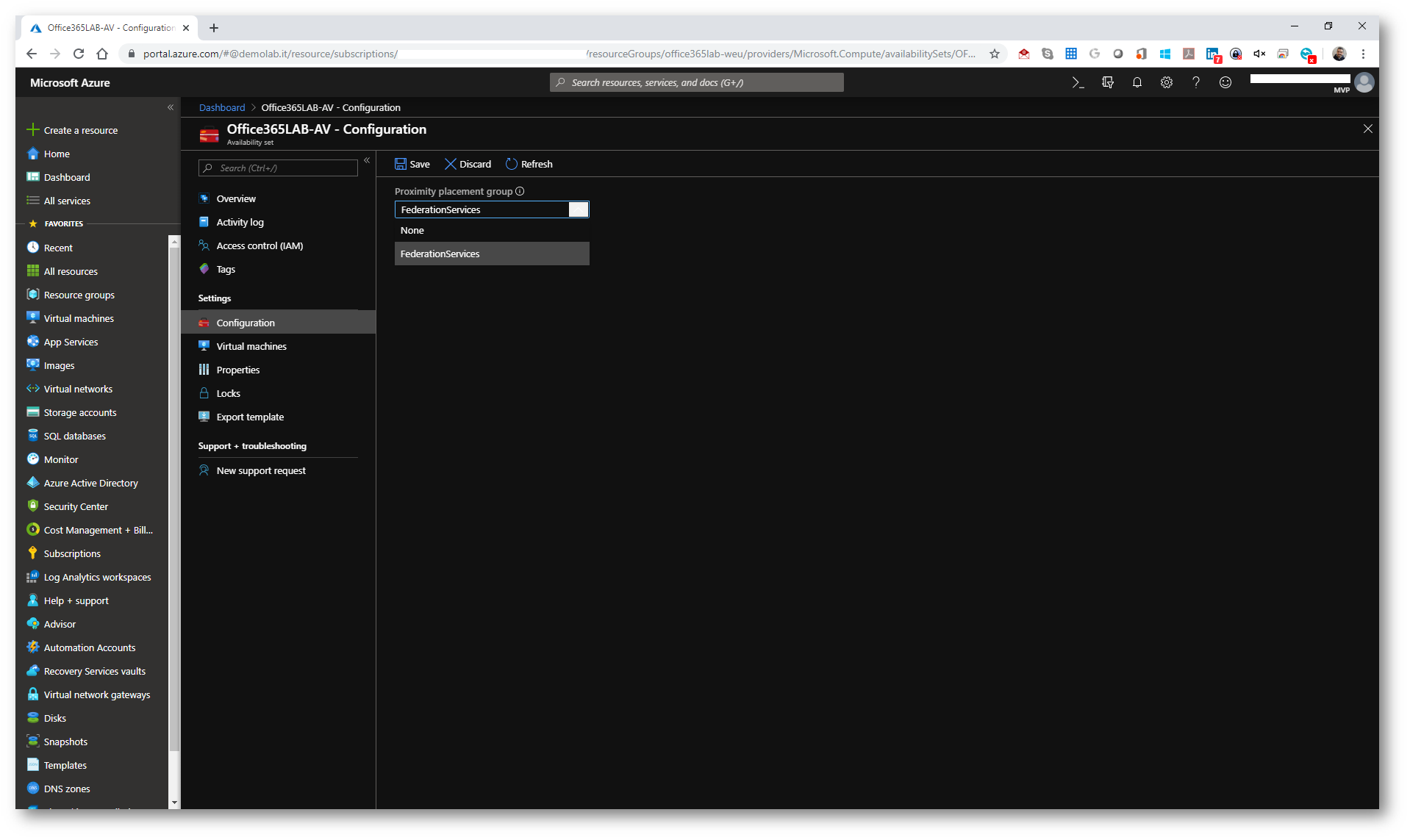Open Advisor in sidebar
The width and height of the screenshot is (1410, 840).
coord(60,624)
